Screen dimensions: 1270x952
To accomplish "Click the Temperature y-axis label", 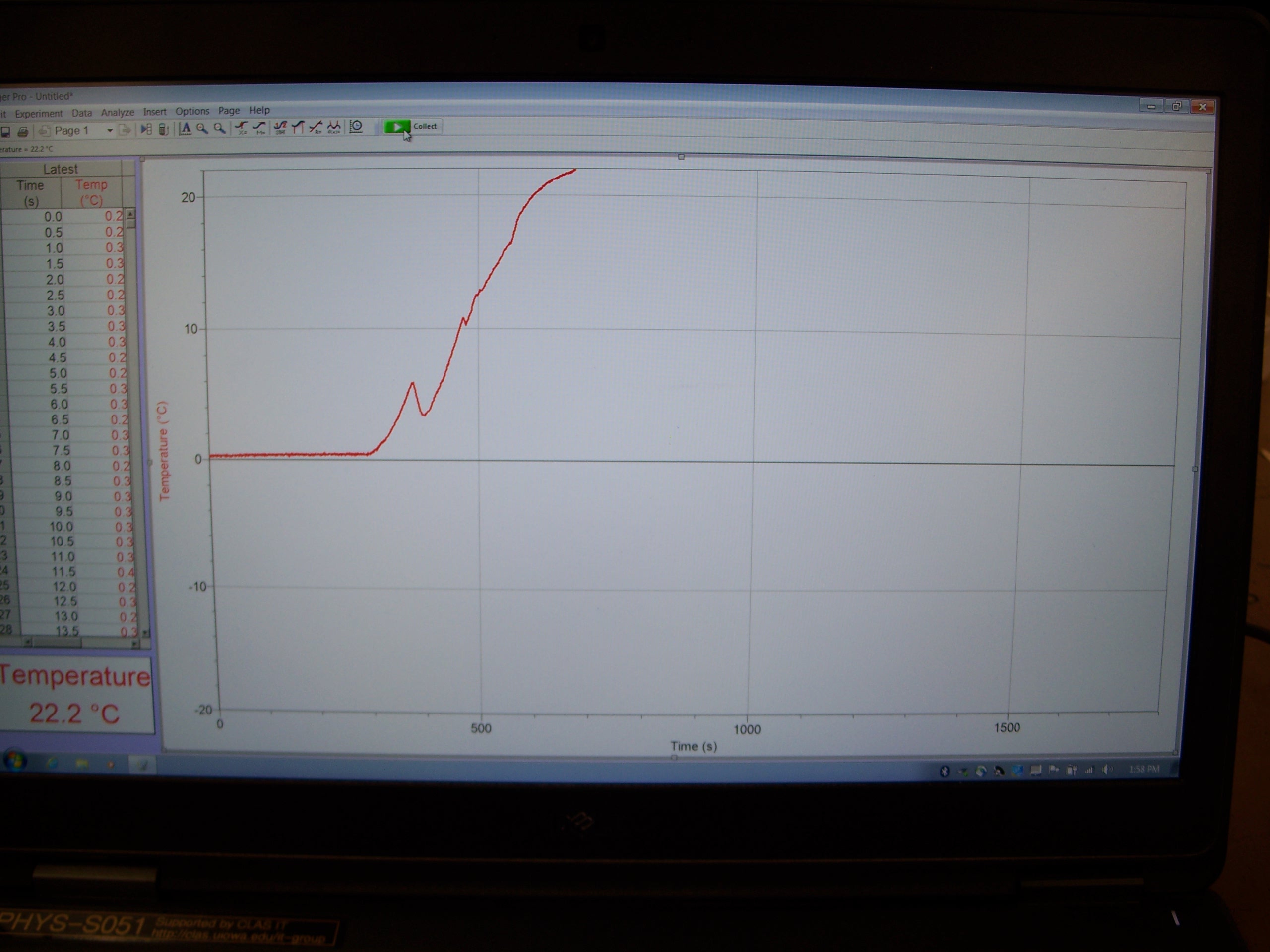I will pos(164,451).
